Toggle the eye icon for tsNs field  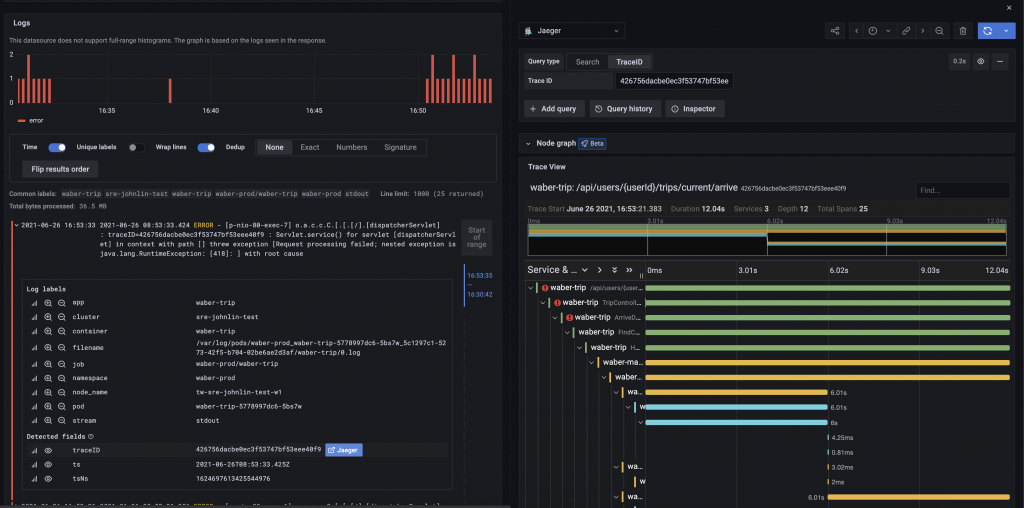click(x=48, y=479)
